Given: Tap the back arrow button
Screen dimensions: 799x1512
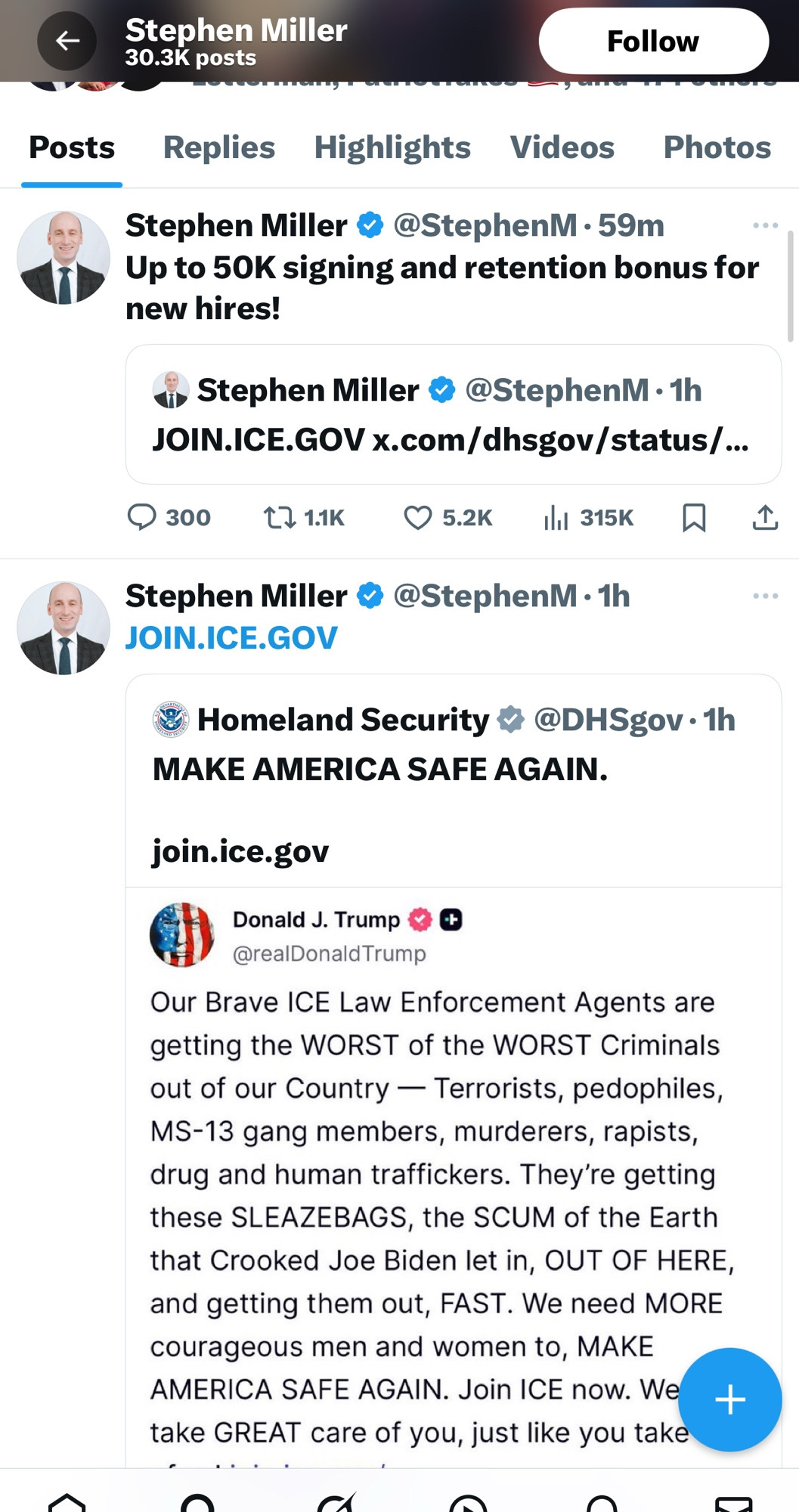Looking at the screenshot, I should [x=67, y=41].
